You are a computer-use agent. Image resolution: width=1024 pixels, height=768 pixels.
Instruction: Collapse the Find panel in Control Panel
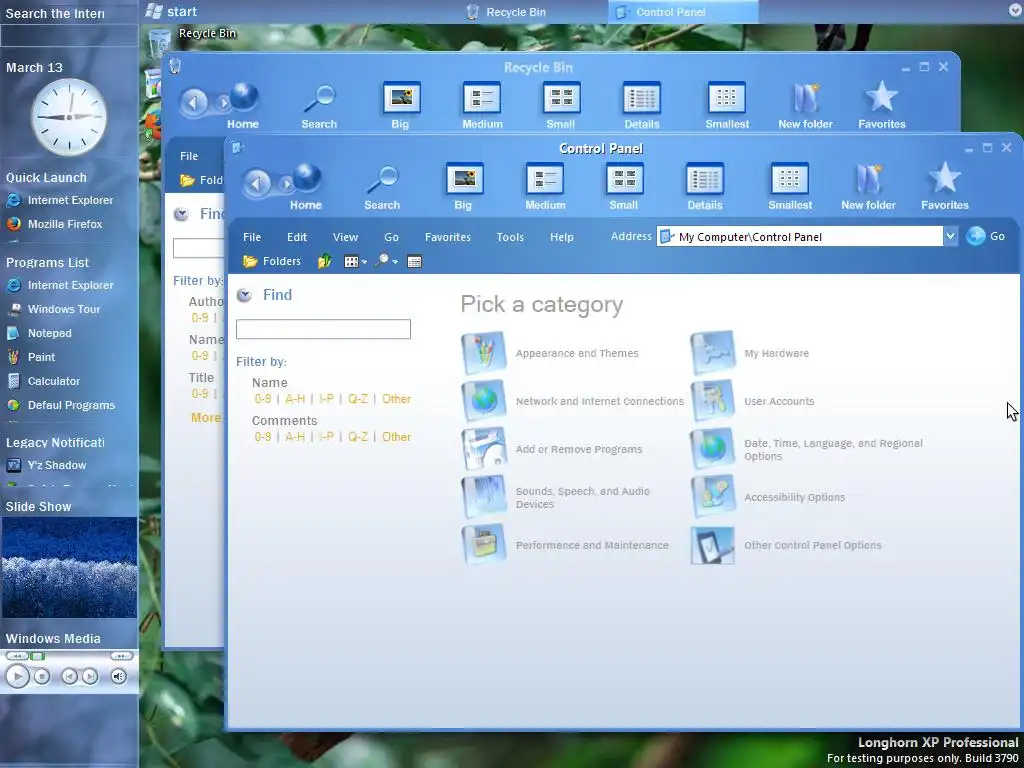click(244, 295)
